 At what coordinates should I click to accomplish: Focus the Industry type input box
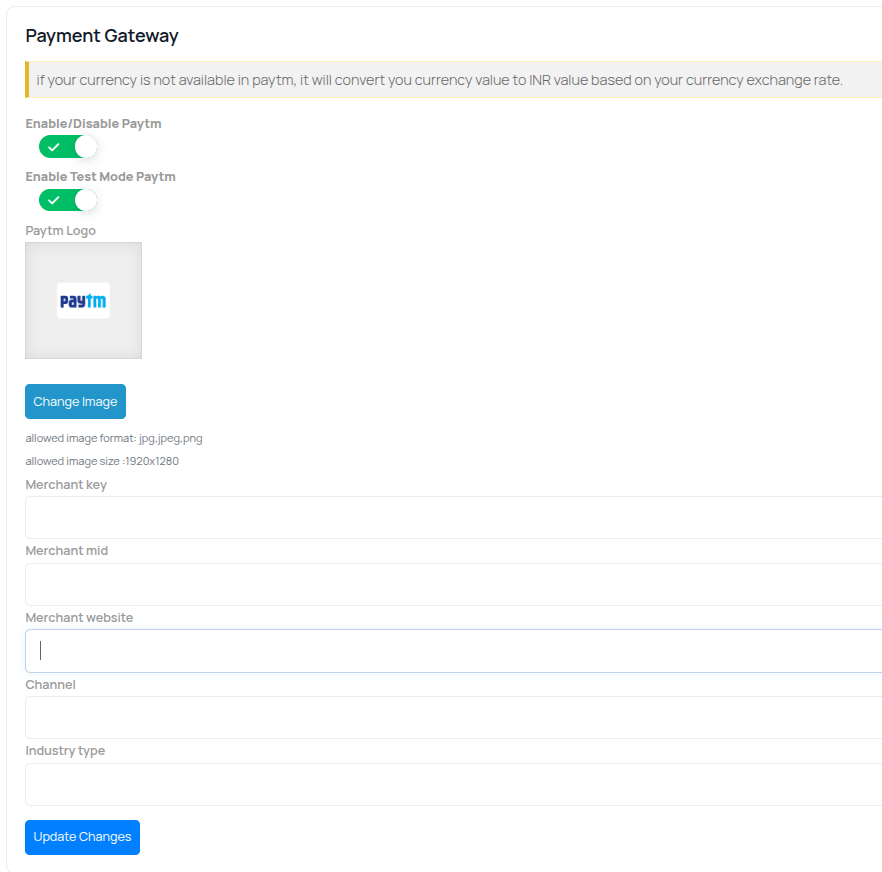[x=450, y=784]
